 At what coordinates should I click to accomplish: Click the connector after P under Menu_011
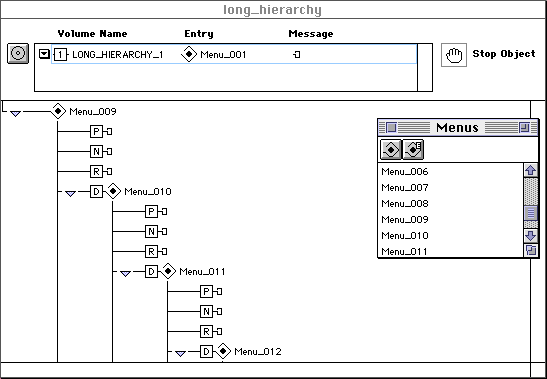click(x=219, y=291)
